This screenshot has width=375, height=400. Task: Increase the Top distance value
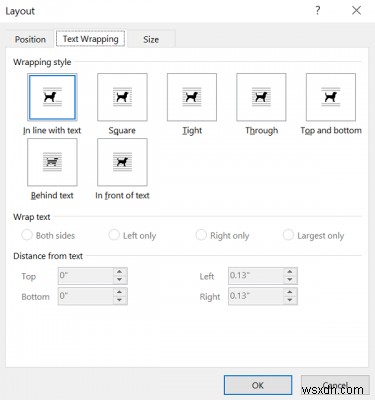(x=120, y=272)
